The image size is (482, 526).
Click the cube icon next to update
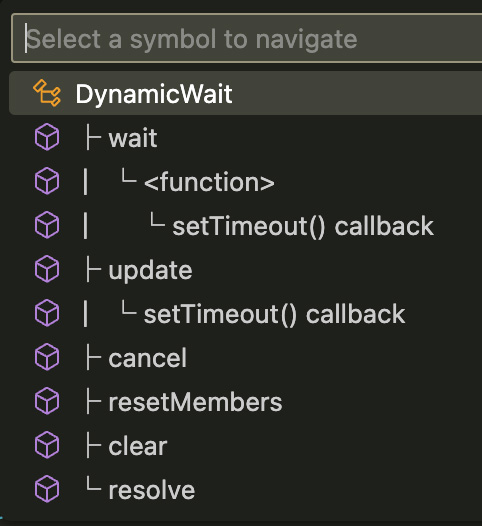point(47,269)
